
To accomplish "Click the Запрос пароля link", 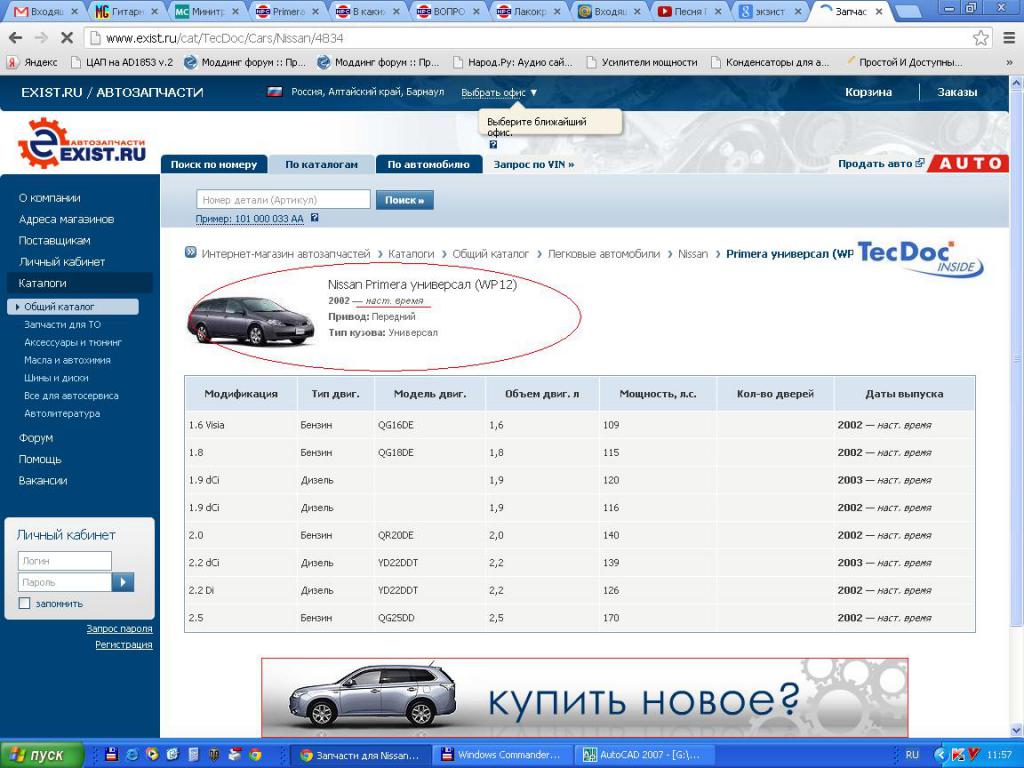I will click(x=119, y=628).
